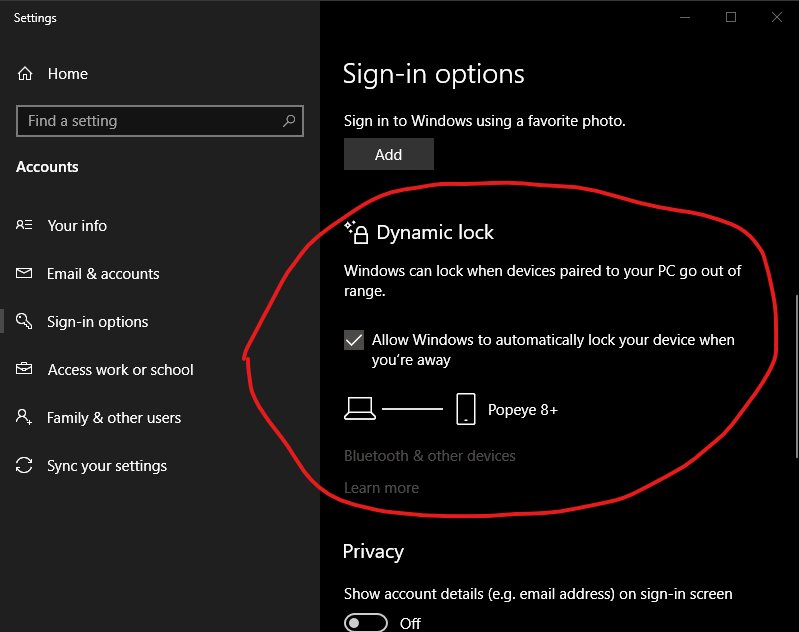This screenshot has width=799, height=632.
Task: Click the Dynamic lock heading
Action: pos(435,232)
